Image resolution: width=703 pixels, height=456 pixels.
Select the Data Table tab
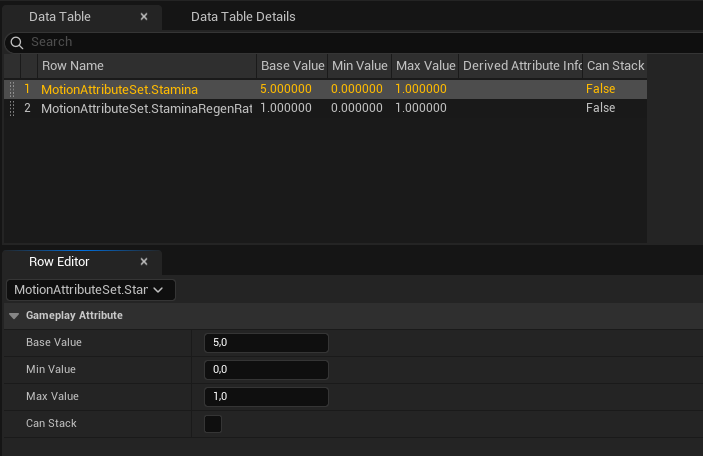pos(61,17)
